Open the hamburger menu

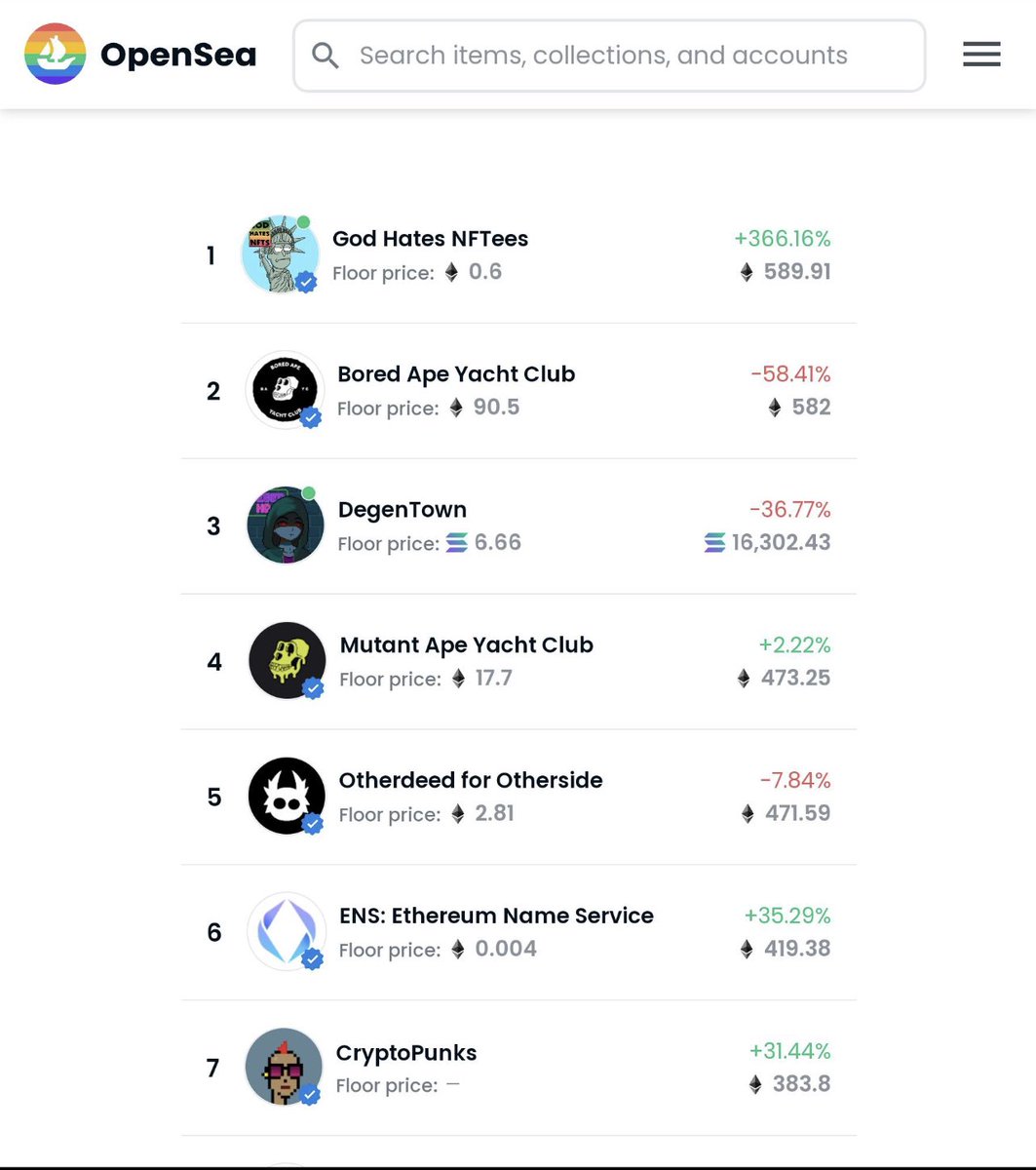coord(981,55)
